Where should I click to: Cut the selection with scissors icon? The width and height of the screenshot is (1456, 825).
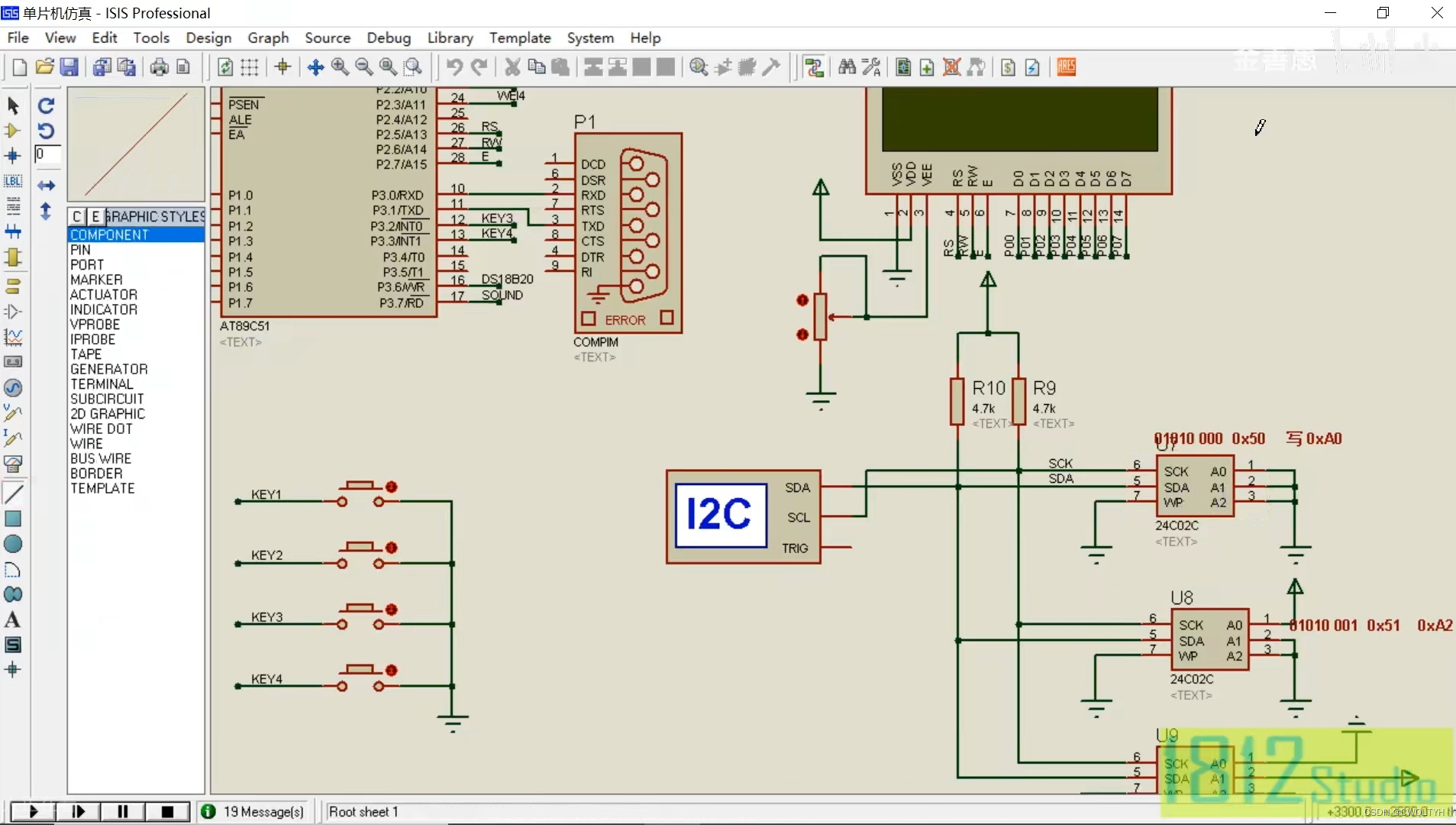point(512,67)
